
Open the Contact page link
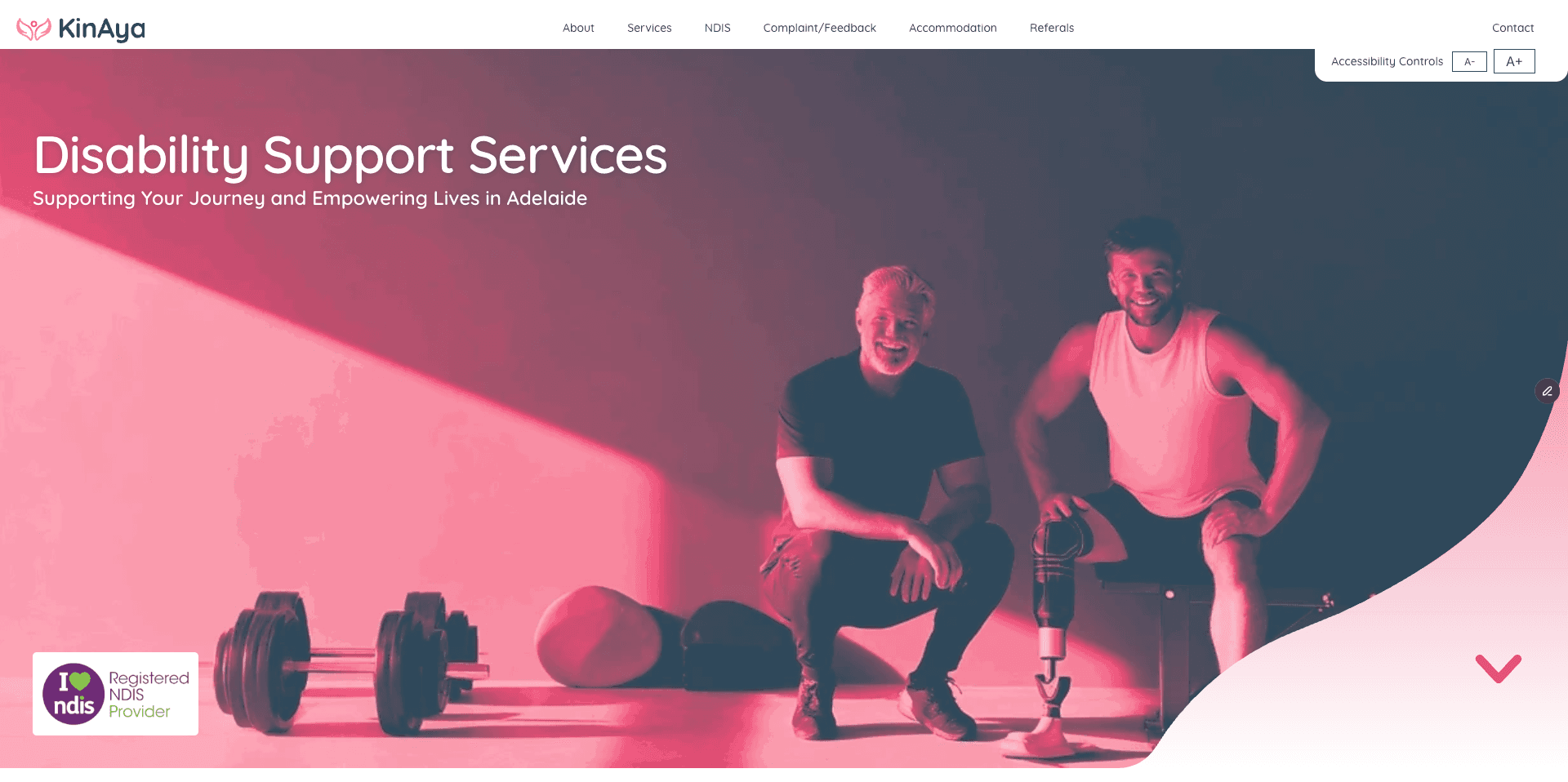(1512, 28)
